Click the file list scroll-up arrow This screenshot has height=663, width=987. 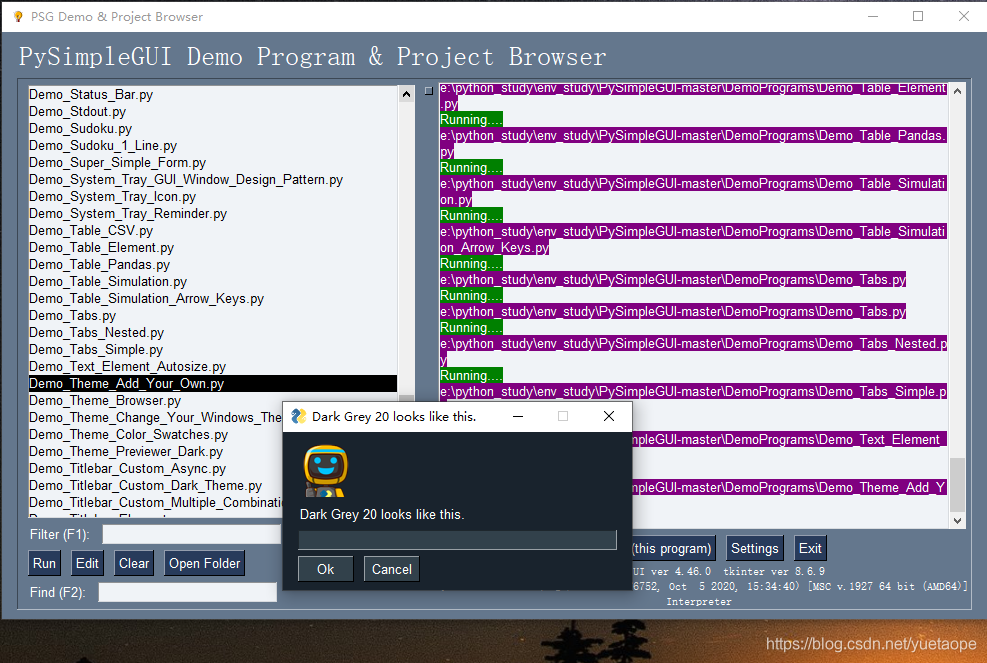pyautogui.click(x=407, y=94)
